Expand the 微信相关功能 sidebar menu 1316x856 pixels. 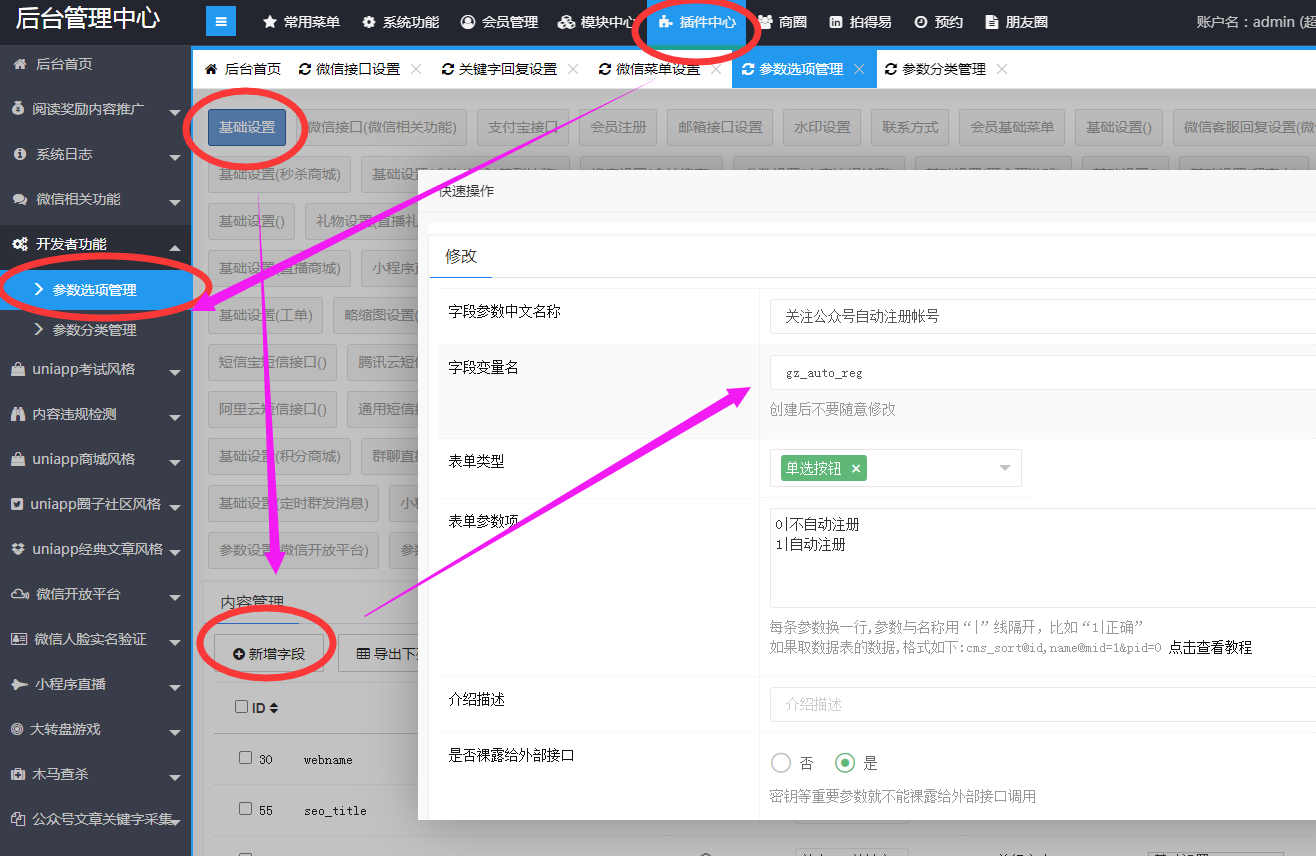[x=174, y=202]
